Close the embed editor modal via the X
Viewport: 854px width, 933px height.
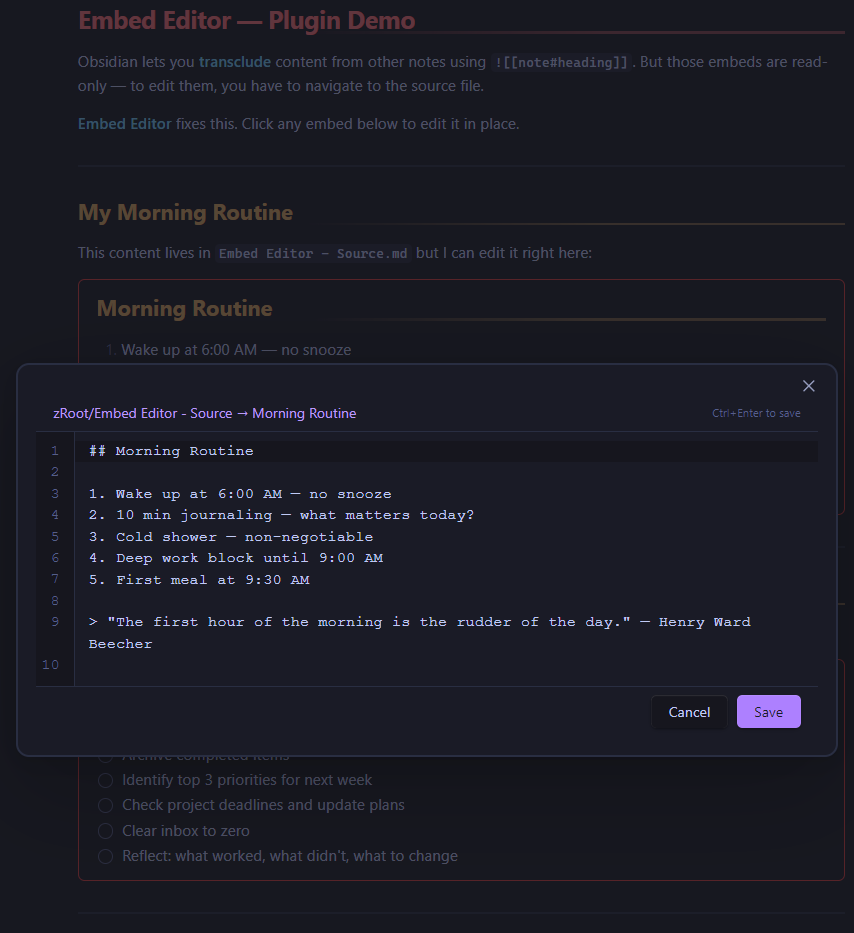(808, 385)
